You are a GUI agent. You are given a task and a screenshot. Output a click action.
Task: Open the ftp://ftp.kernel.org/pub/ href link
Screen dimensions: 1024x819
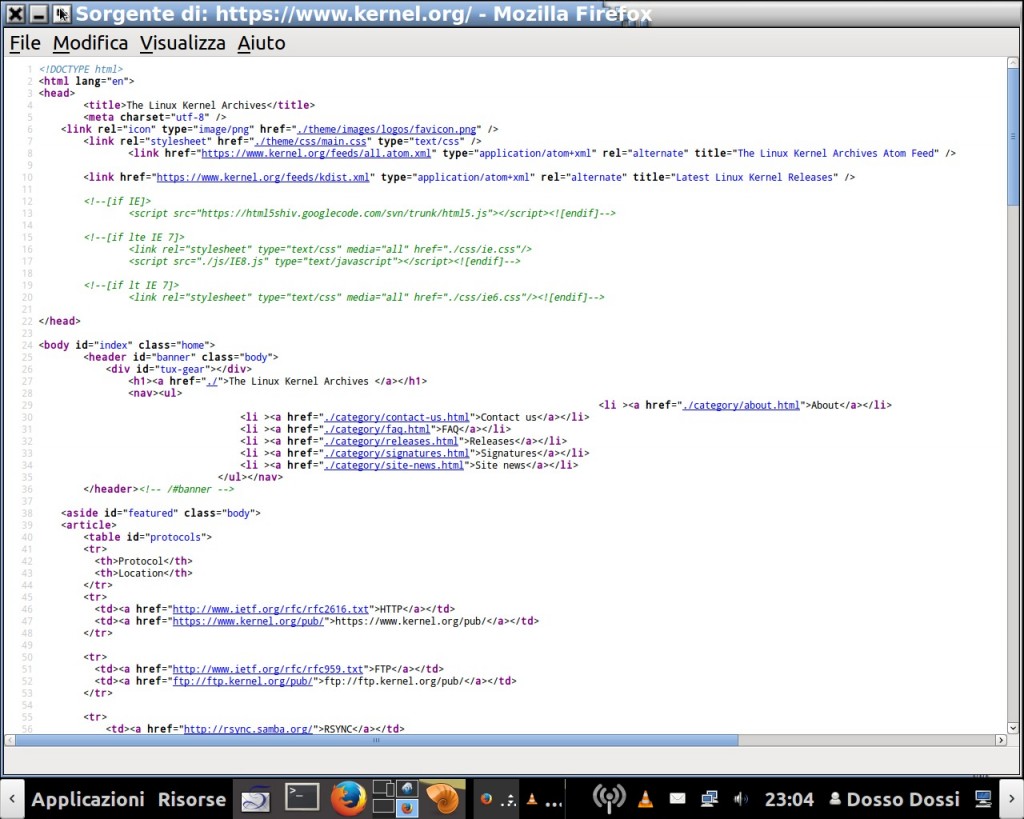coord(243,681)
